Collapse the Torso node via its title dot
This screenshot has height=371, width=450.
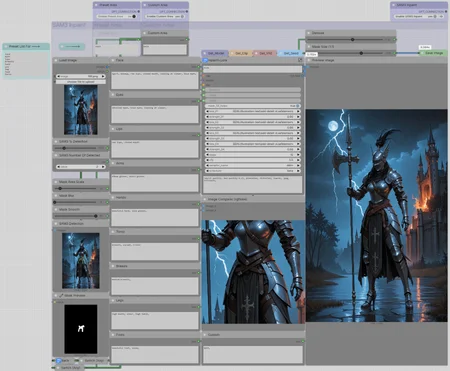tap(113, 231)
